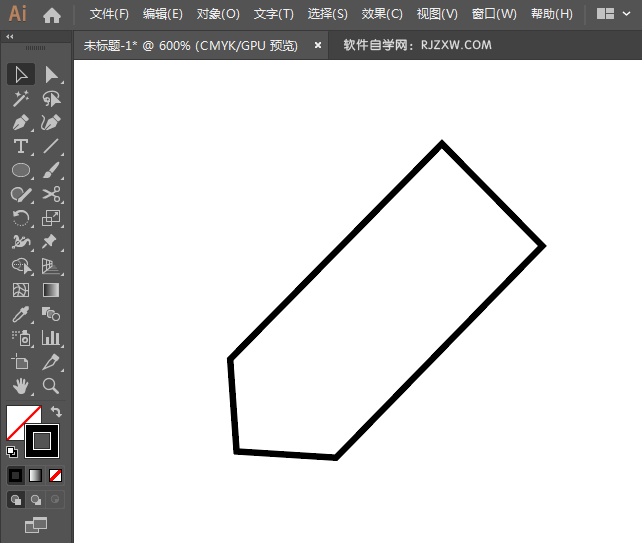Select the Rotate tool

coord(21,218)
